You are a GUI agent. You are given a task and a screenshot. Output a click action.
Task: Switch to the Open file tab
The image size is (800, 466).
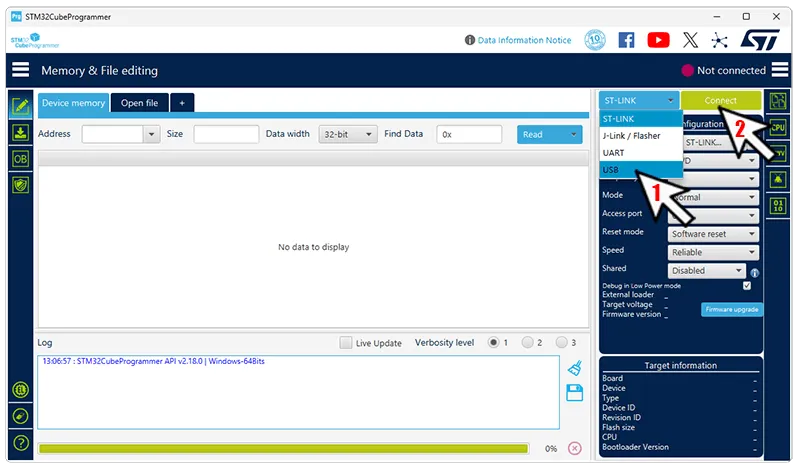pos(139,103)
